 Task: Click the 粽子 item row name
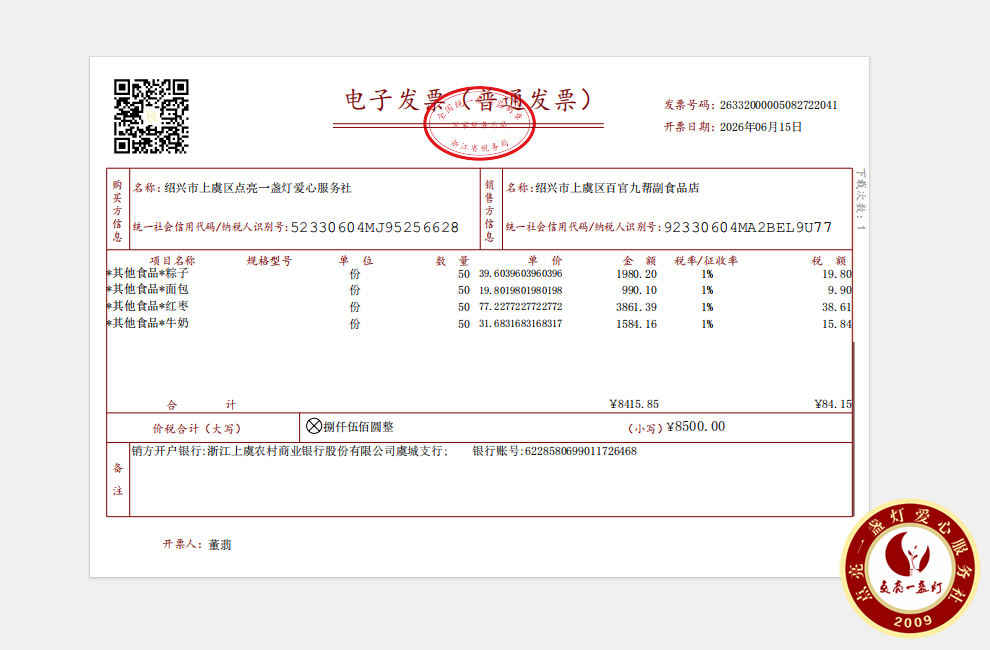pyautogui.click(x=148, y=273)
